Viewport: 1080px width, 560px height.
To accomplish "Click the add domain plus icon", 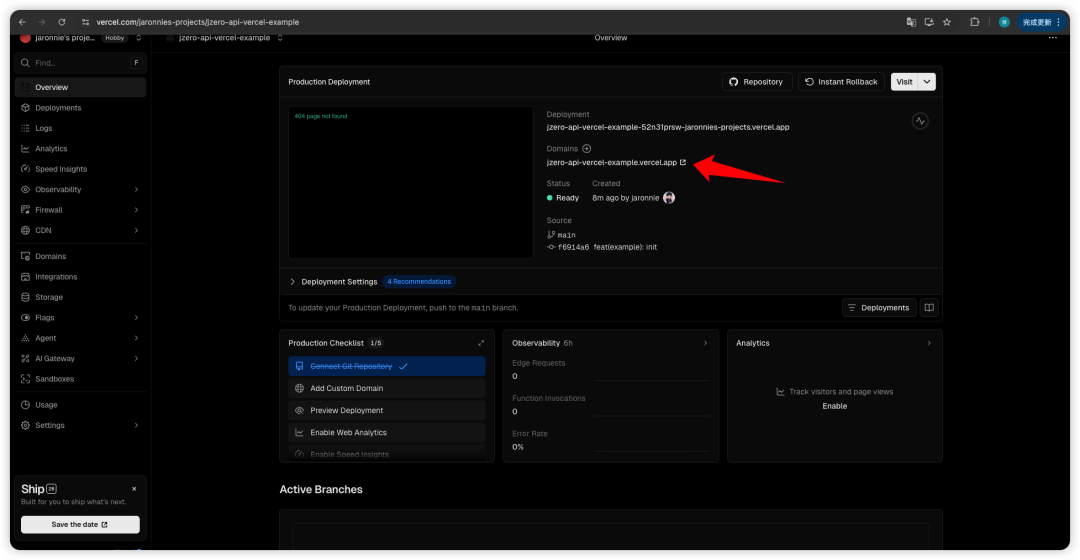I will tap(587, 149).
